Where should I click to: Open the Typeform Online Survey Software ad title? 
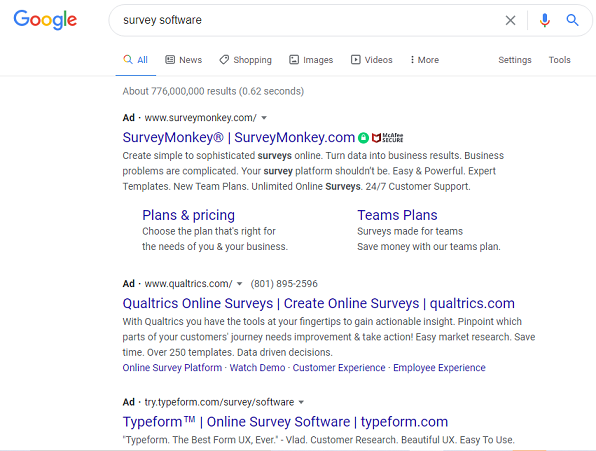coord(285,422)
